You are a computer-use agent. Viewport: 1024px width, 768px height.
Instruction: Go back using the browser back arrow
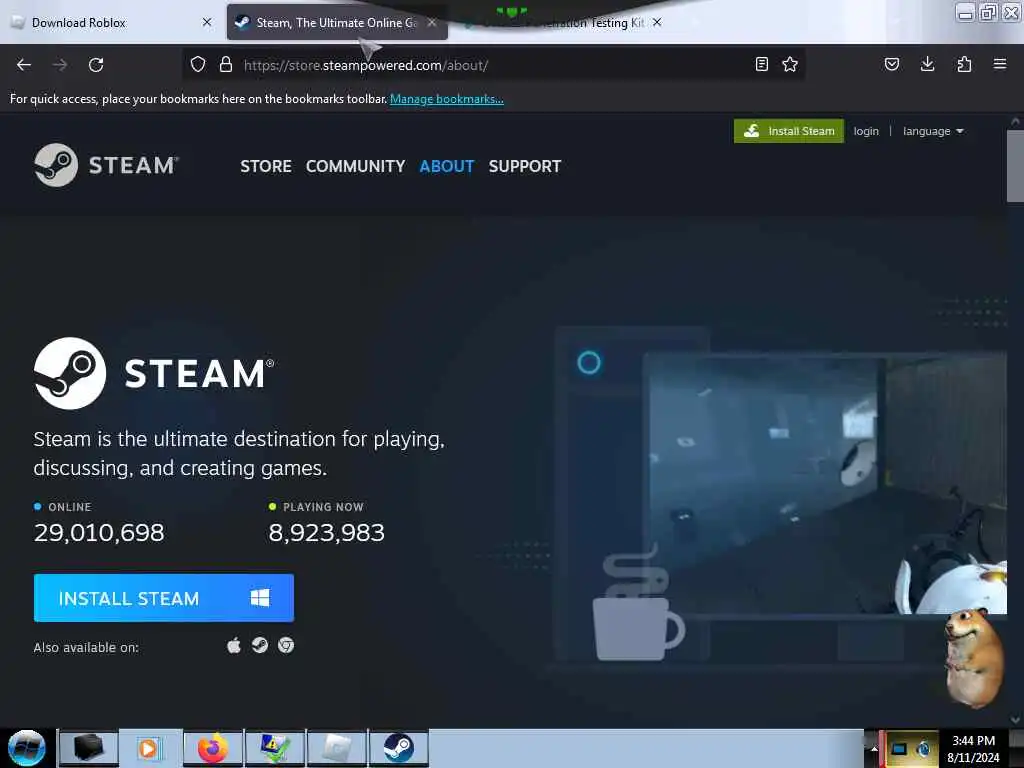tap(24, 65)
